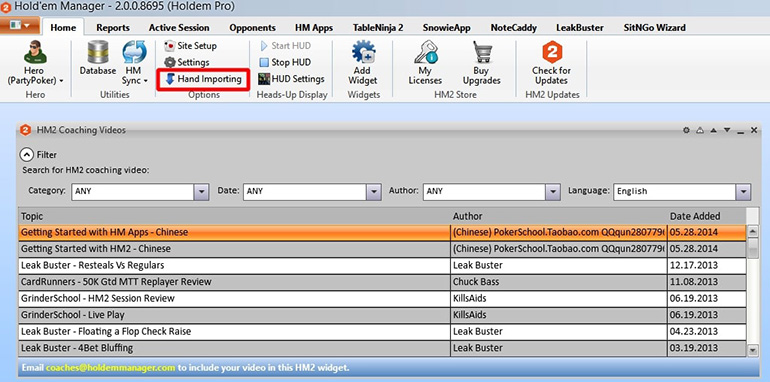The height and width of the screenshot is (382, 770).
Task: Open HUD Settings
Action: coord(292,79)
